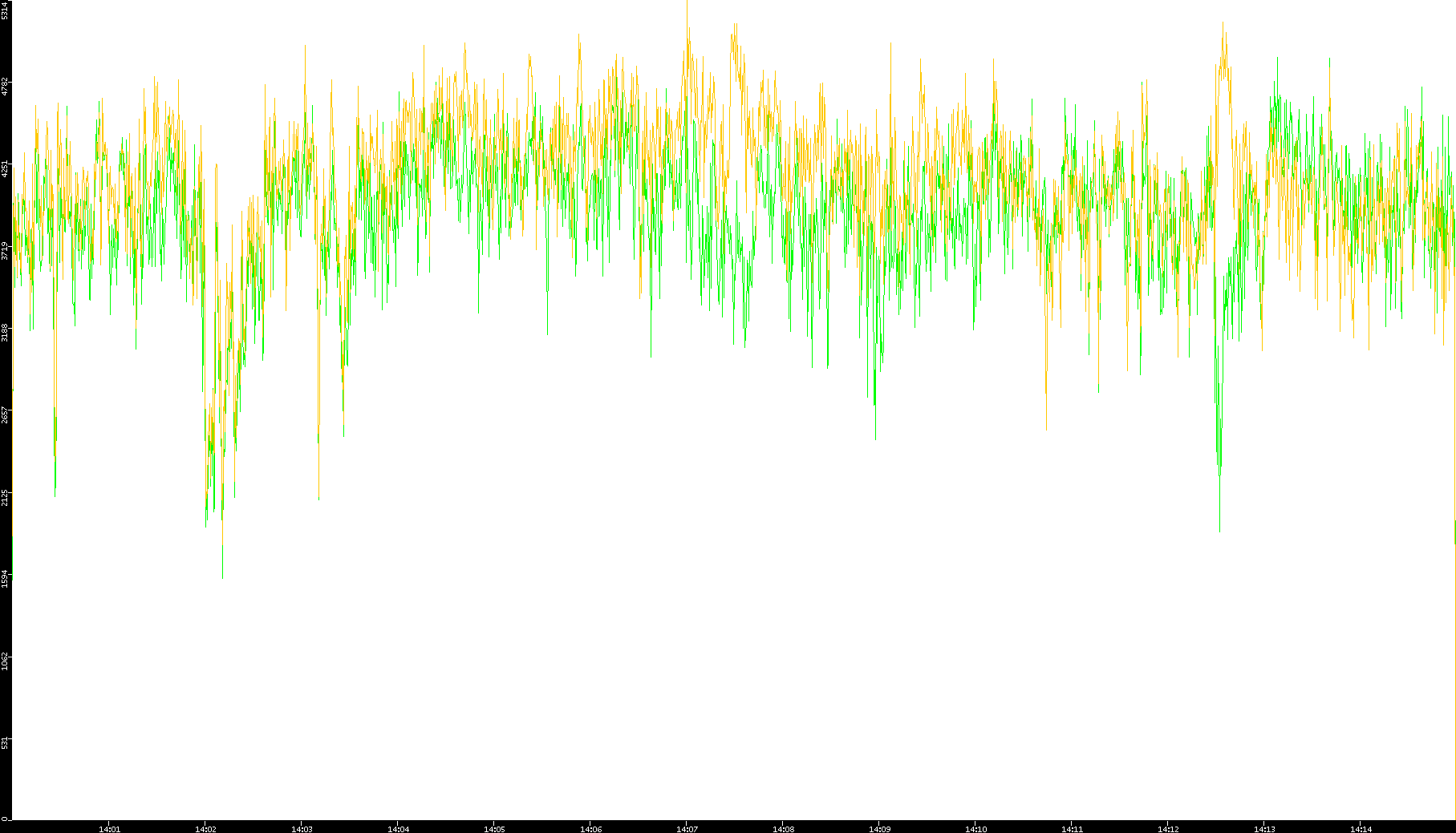Select the 14:07 time axis label
Image resolution: width=1456 pixels, height=833 pixels.
click(x=687, y=829)
